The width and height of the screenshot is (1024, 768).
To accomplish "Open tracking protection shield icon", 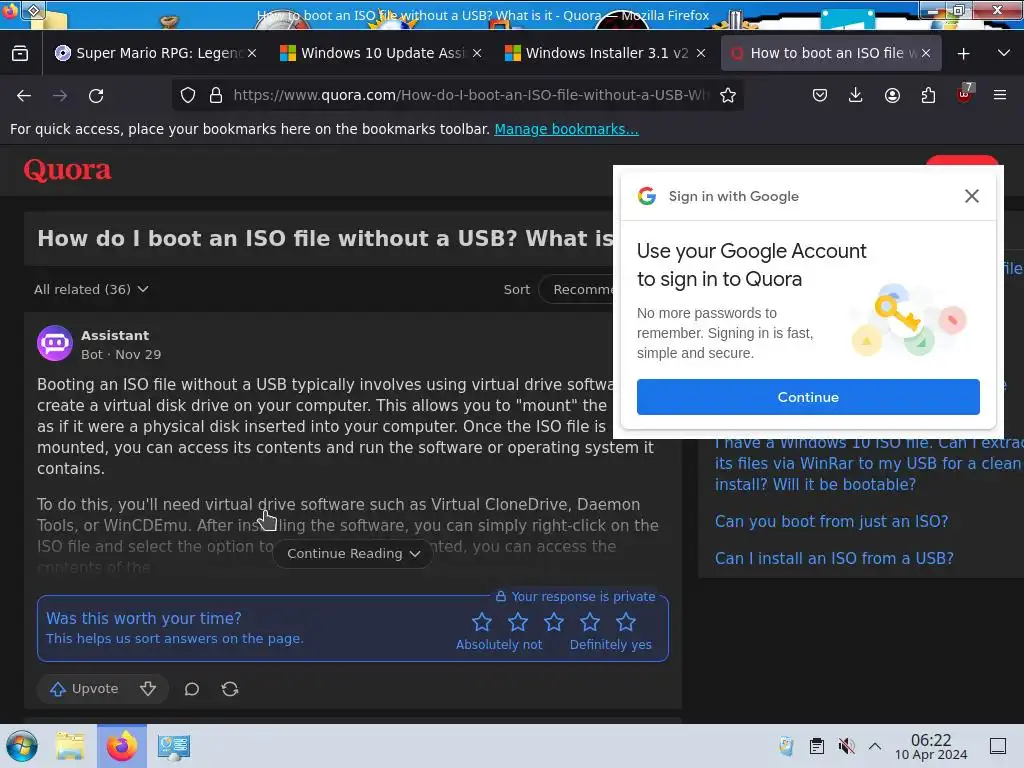I will point(188,95).
